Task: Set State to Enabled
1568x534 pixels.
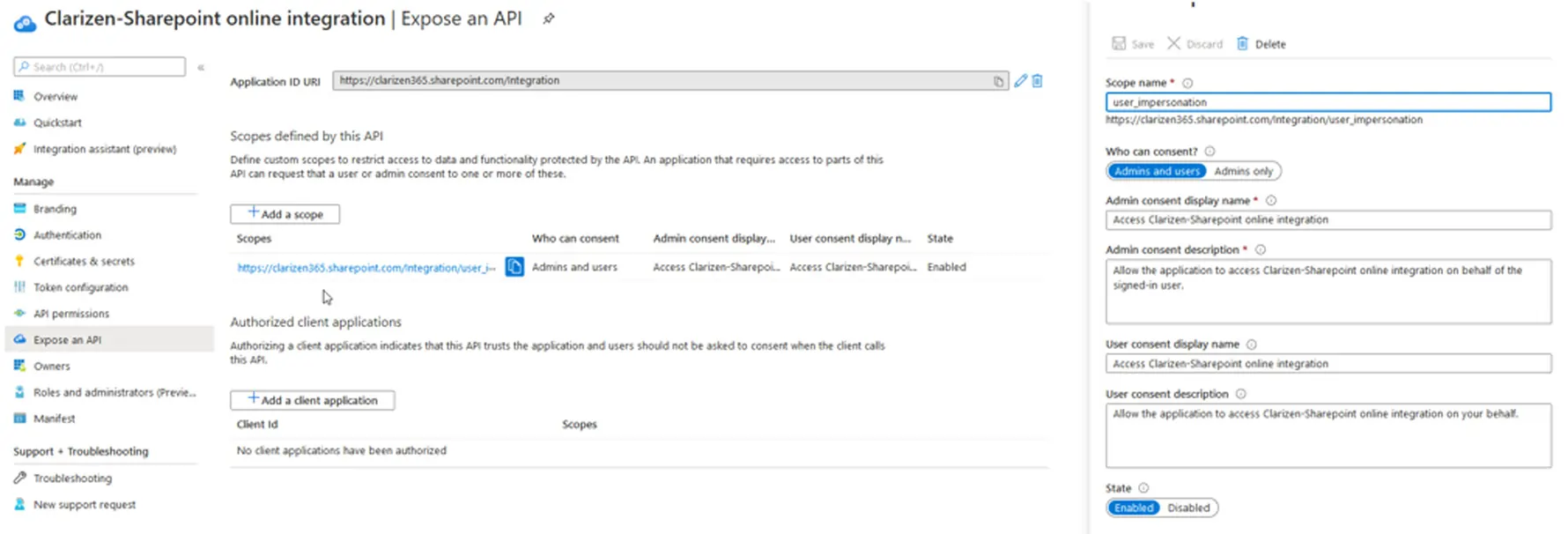Action: pos(1134,508)
